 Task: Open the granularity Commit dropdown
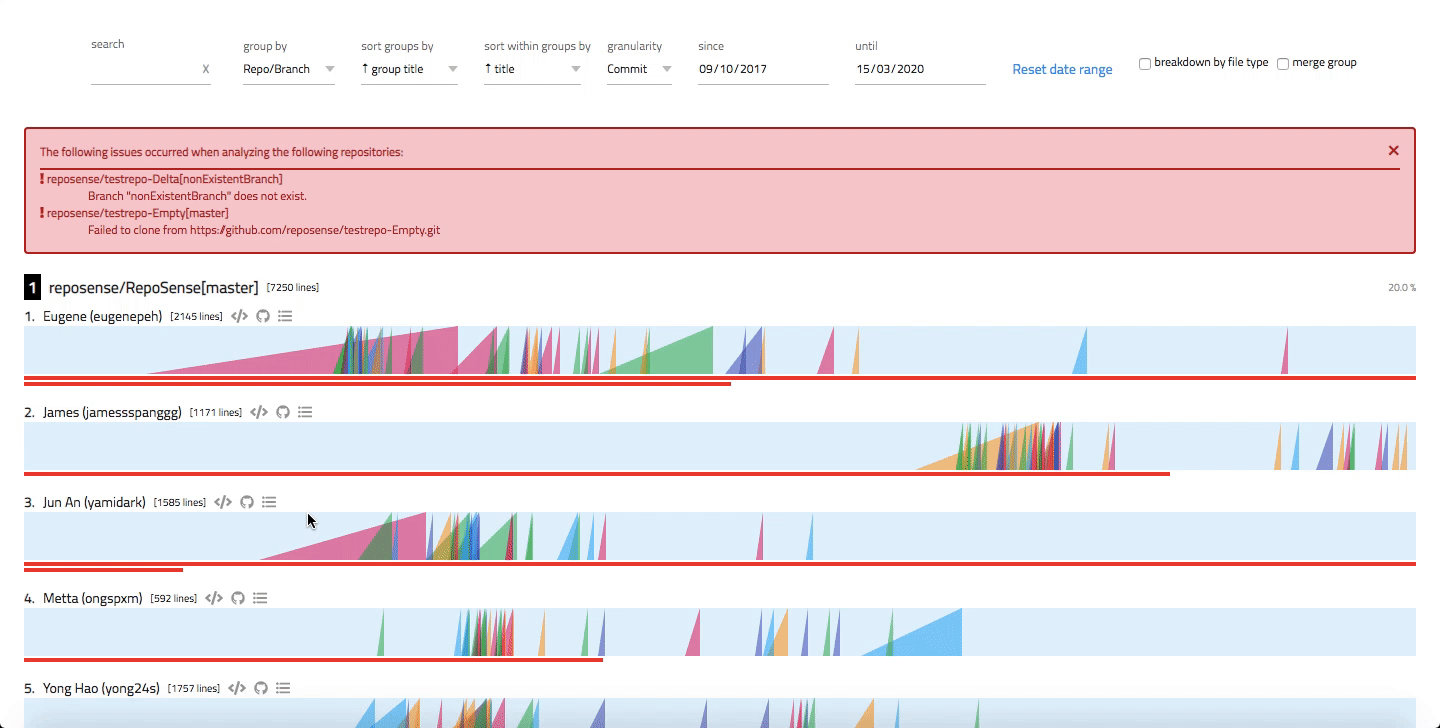(x=639, y=69)
